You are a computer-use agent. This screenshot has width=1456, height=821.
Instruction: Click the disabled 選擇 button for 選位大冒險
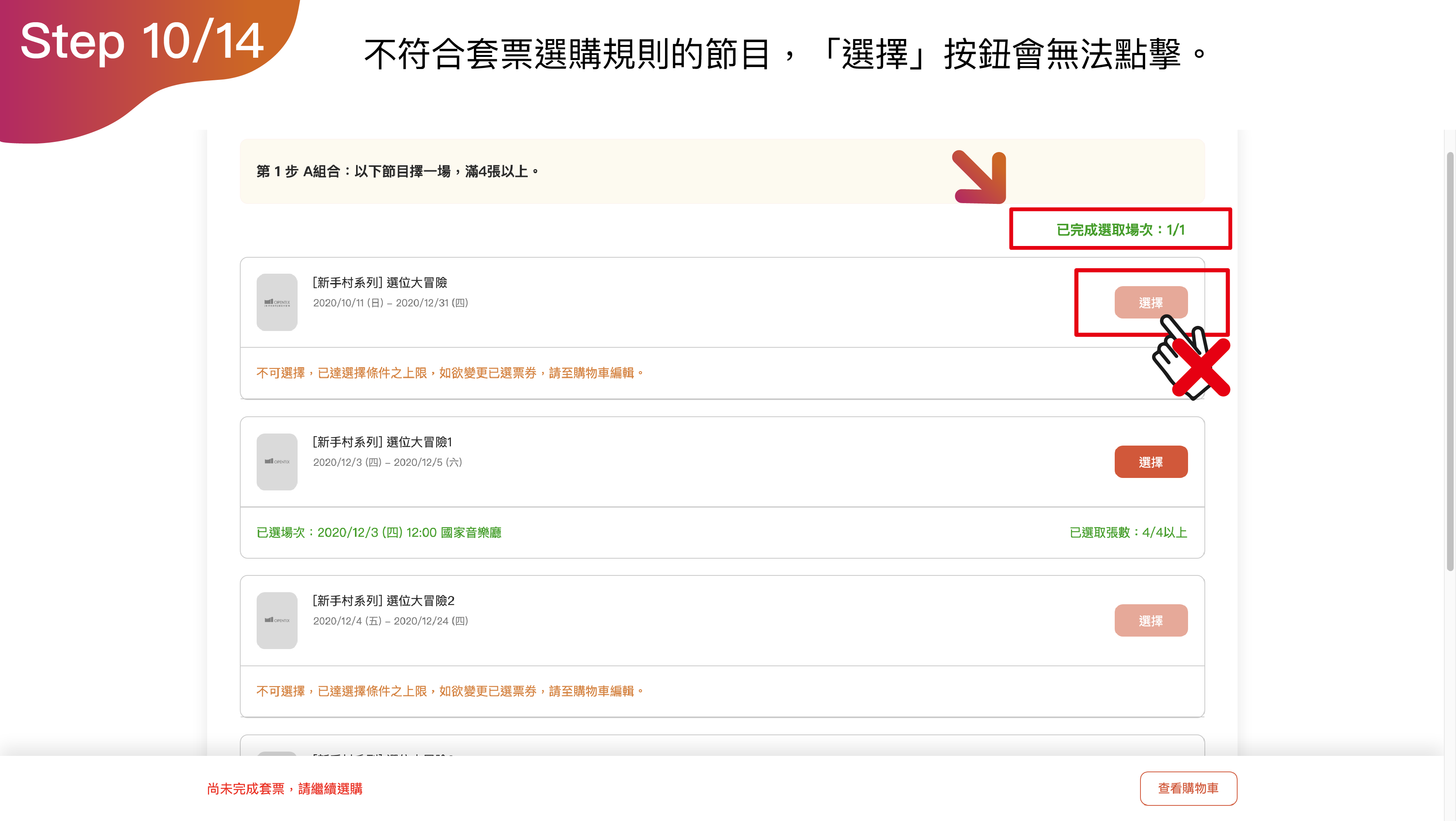pos(1150,302)
